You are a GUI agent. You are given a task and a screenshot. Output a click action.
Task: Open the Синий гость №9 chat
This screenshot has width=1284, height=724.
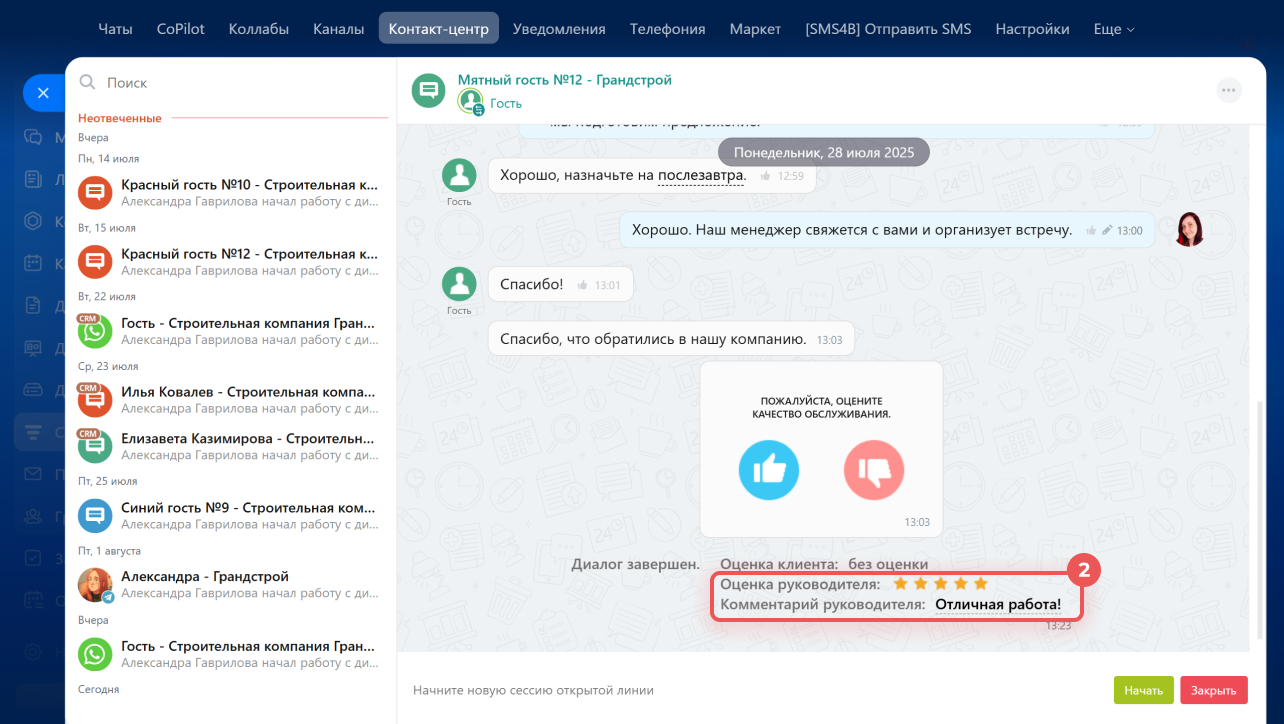click(x=232, y=515)
